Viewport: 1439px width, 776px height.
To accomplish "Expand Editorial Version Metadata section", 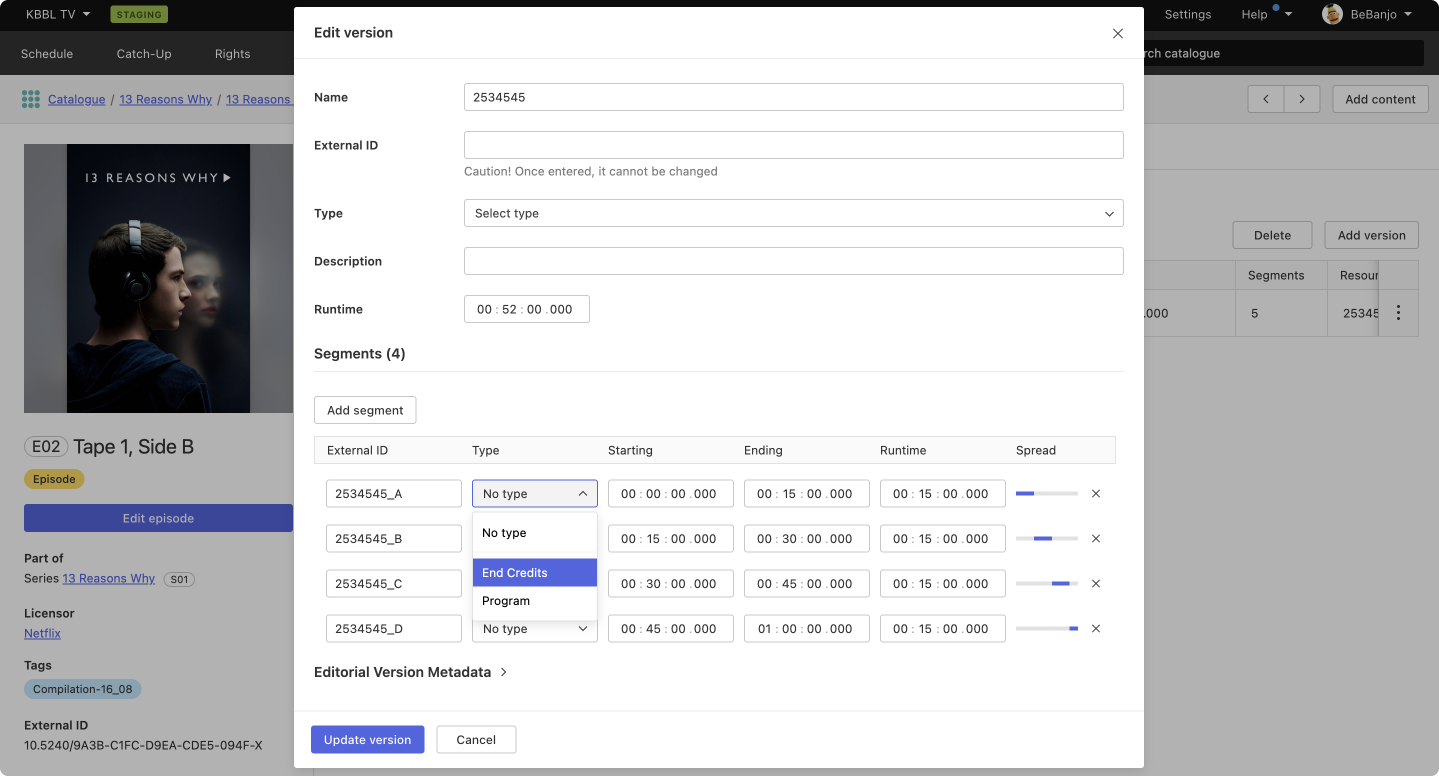I will pos(411,672).
